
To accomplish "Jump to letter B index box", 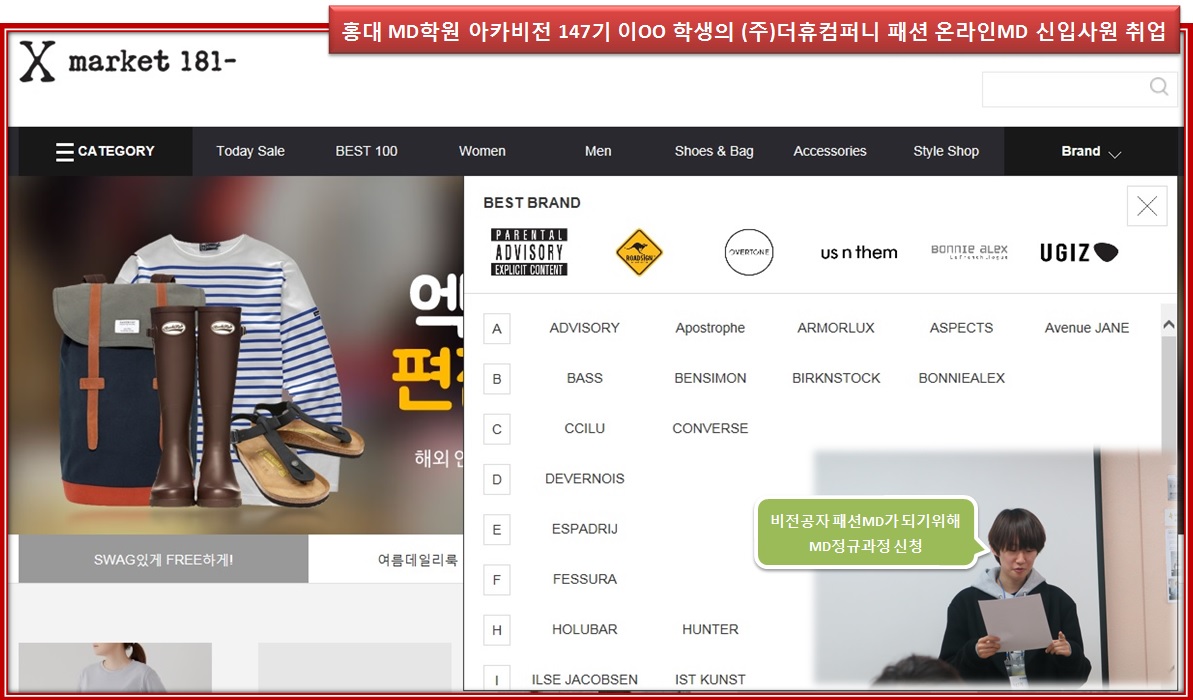I will point(497,379).
